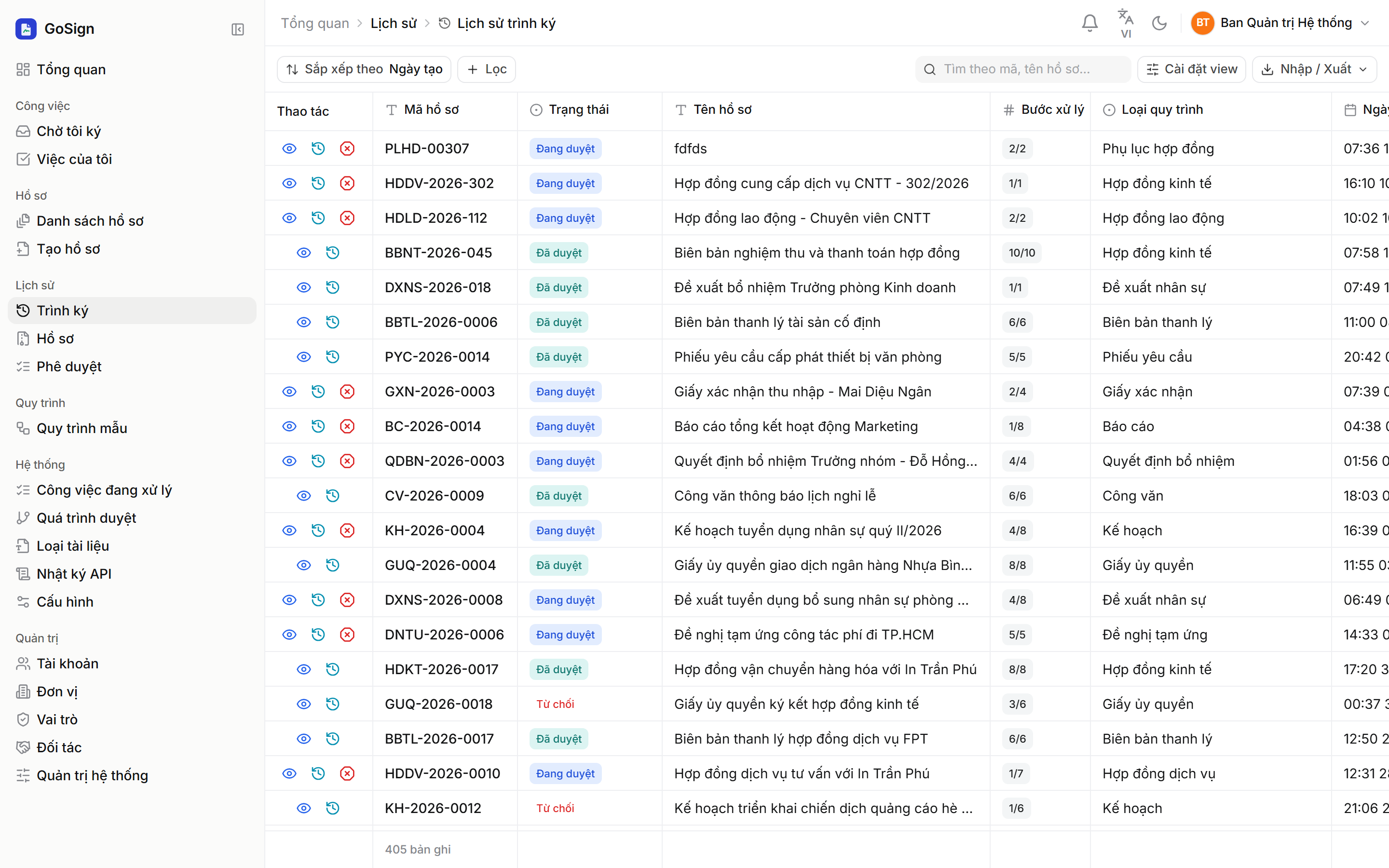1389x868 pixels.
Task: View eye icon for KH-2026-0004
Action: point(289,530)
